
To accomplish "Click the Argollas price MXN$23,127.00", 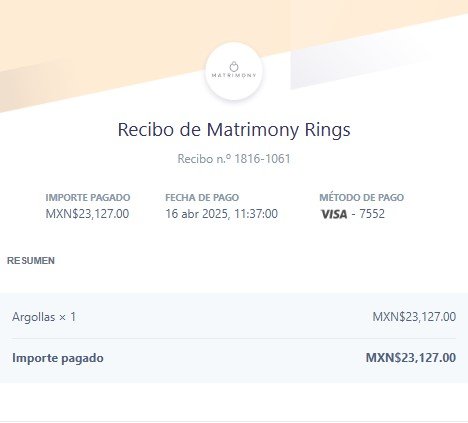I will click(x=414, y=317).
